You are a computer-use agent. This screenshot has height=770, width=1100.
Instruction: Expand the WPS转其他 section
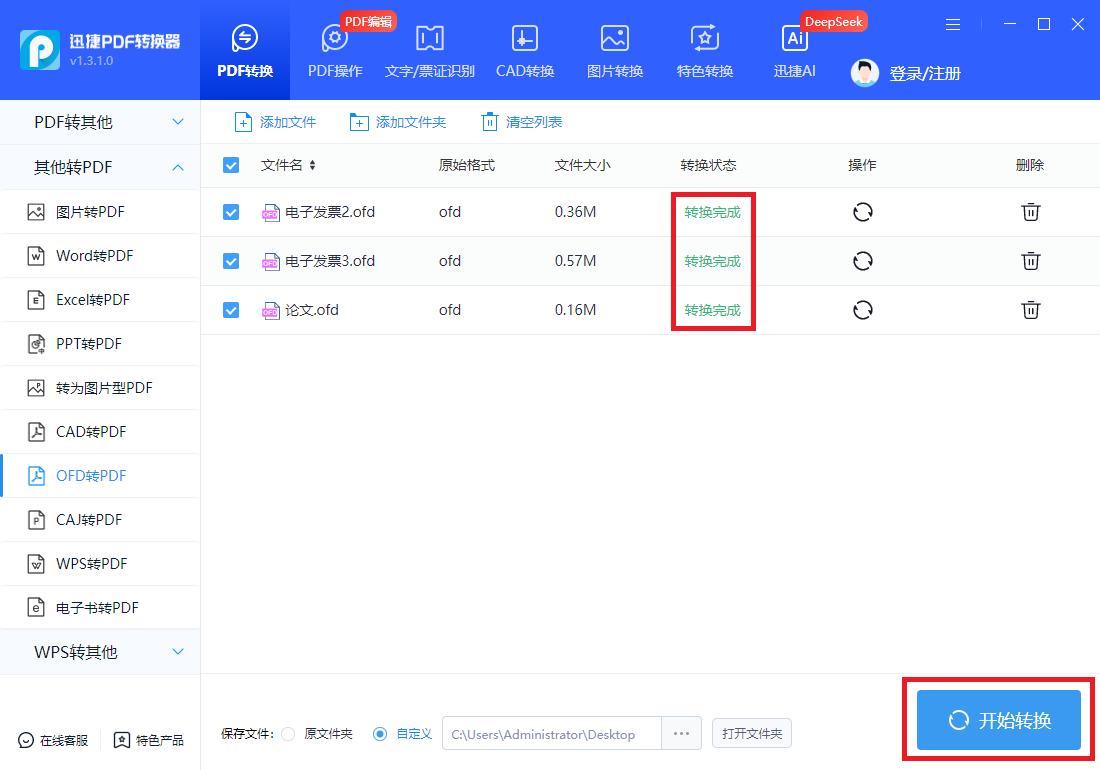point(100,652)
